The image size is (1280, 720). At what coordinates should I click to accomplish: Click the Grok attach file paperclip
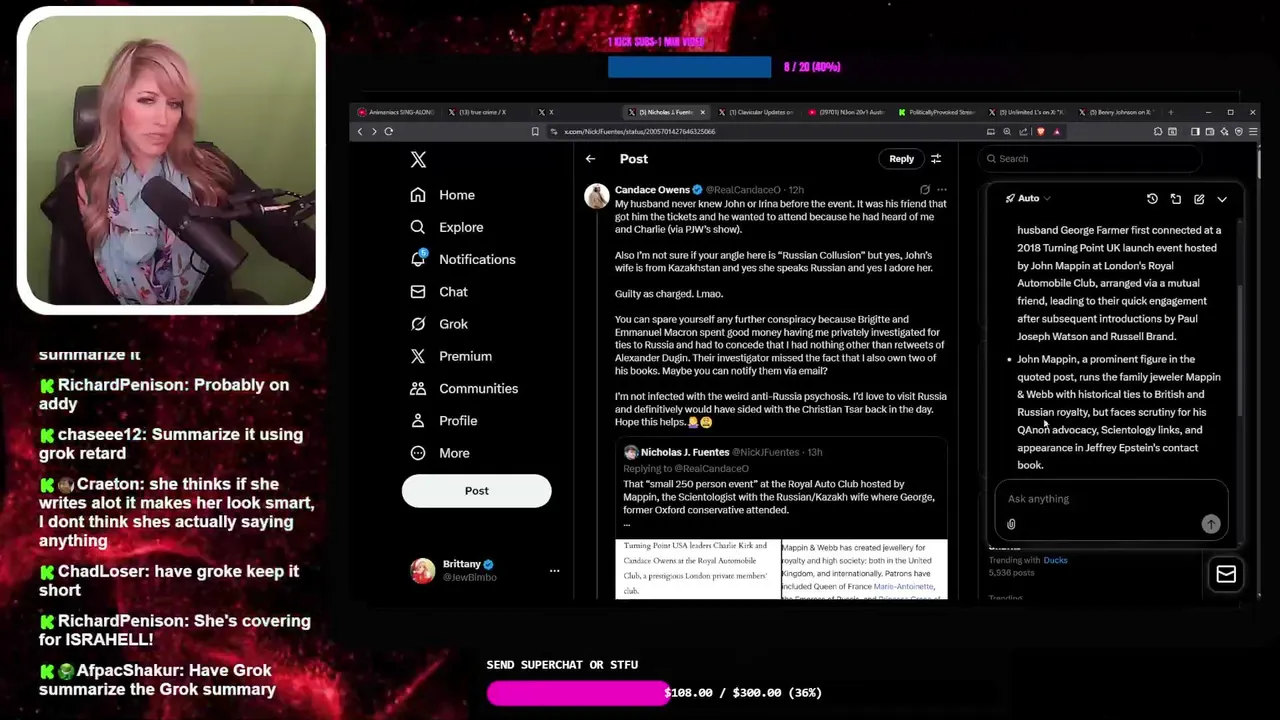click(x=1011, y=524)
